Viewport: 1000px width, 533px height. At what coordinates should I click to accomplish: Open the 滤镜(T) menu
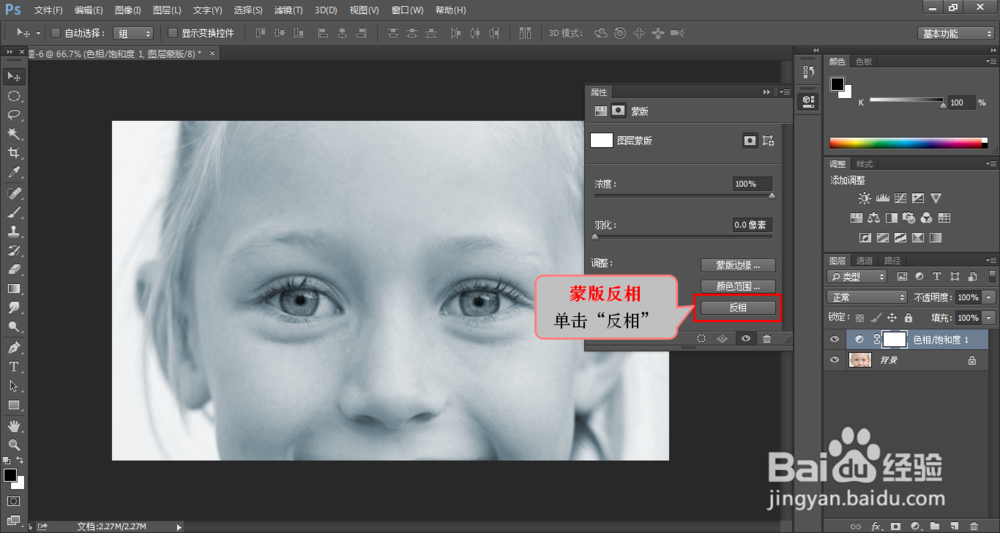pos(288,10)
